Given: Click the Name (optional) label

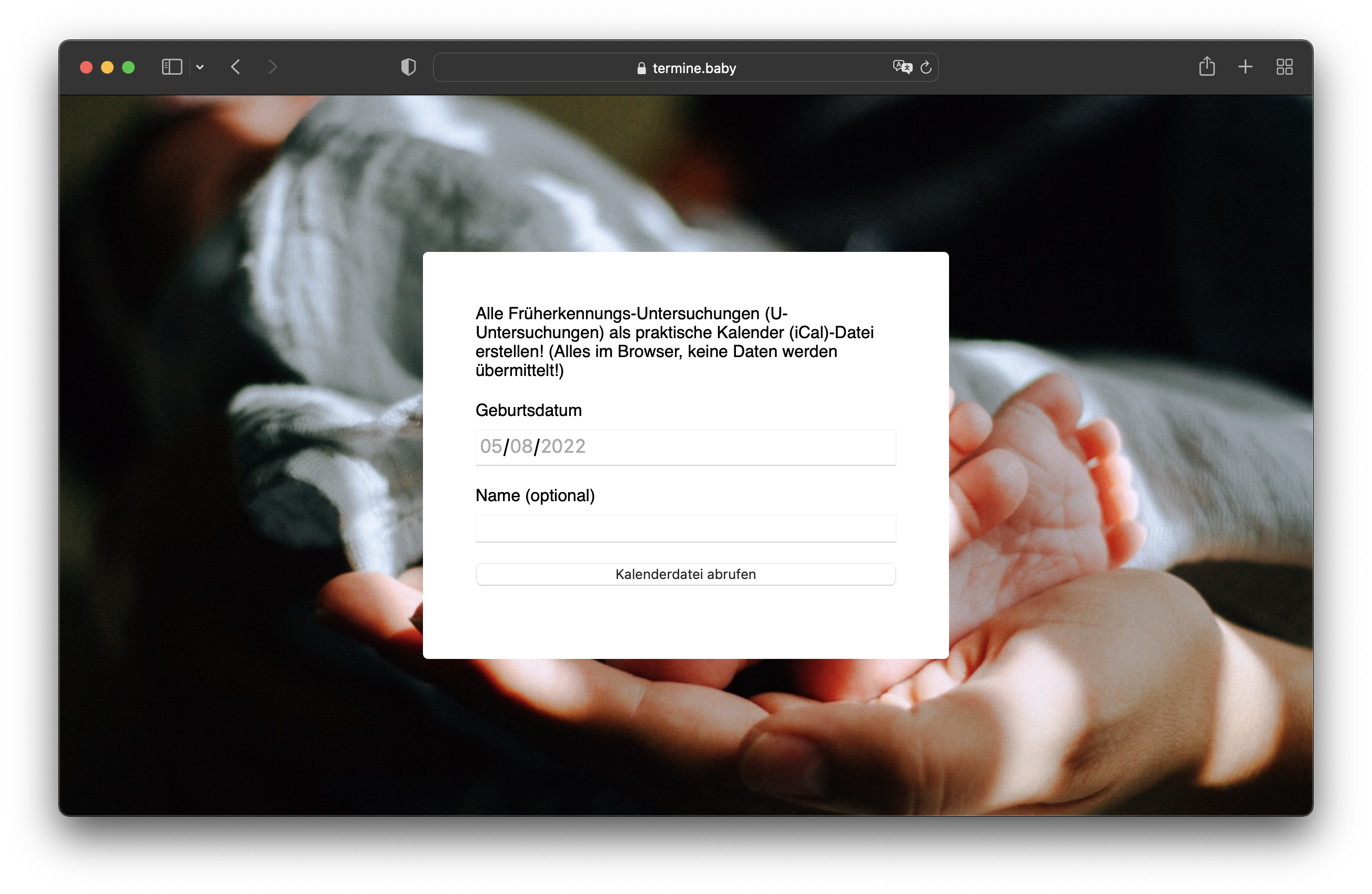Looking at the screenshot, I should [x=535, y=496].
